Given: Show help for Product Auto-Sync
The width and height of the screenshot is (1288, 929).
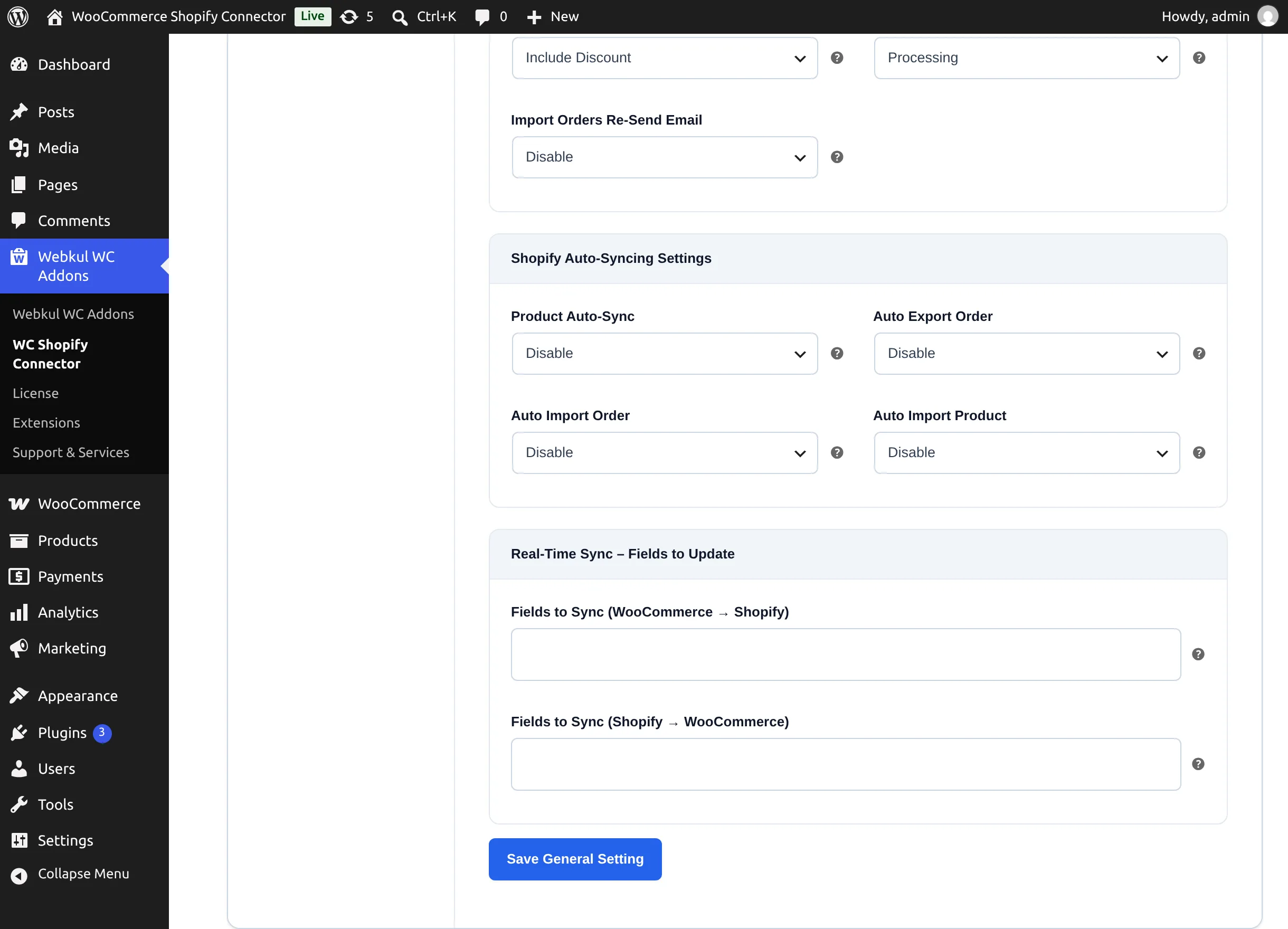Looking at the screenshot, I should tap(837, 353).
